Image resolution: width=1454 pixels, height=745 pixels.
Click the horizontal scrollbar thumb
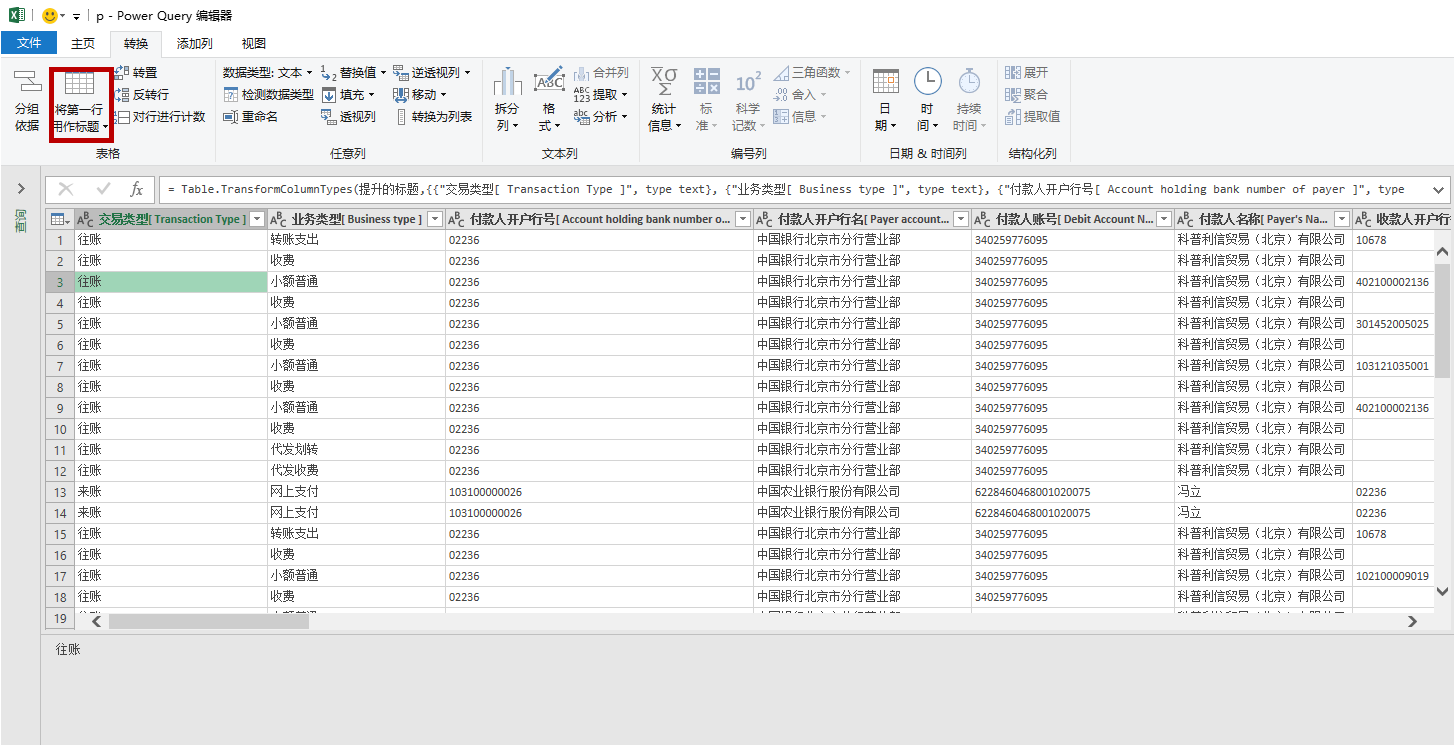point(209,621)
